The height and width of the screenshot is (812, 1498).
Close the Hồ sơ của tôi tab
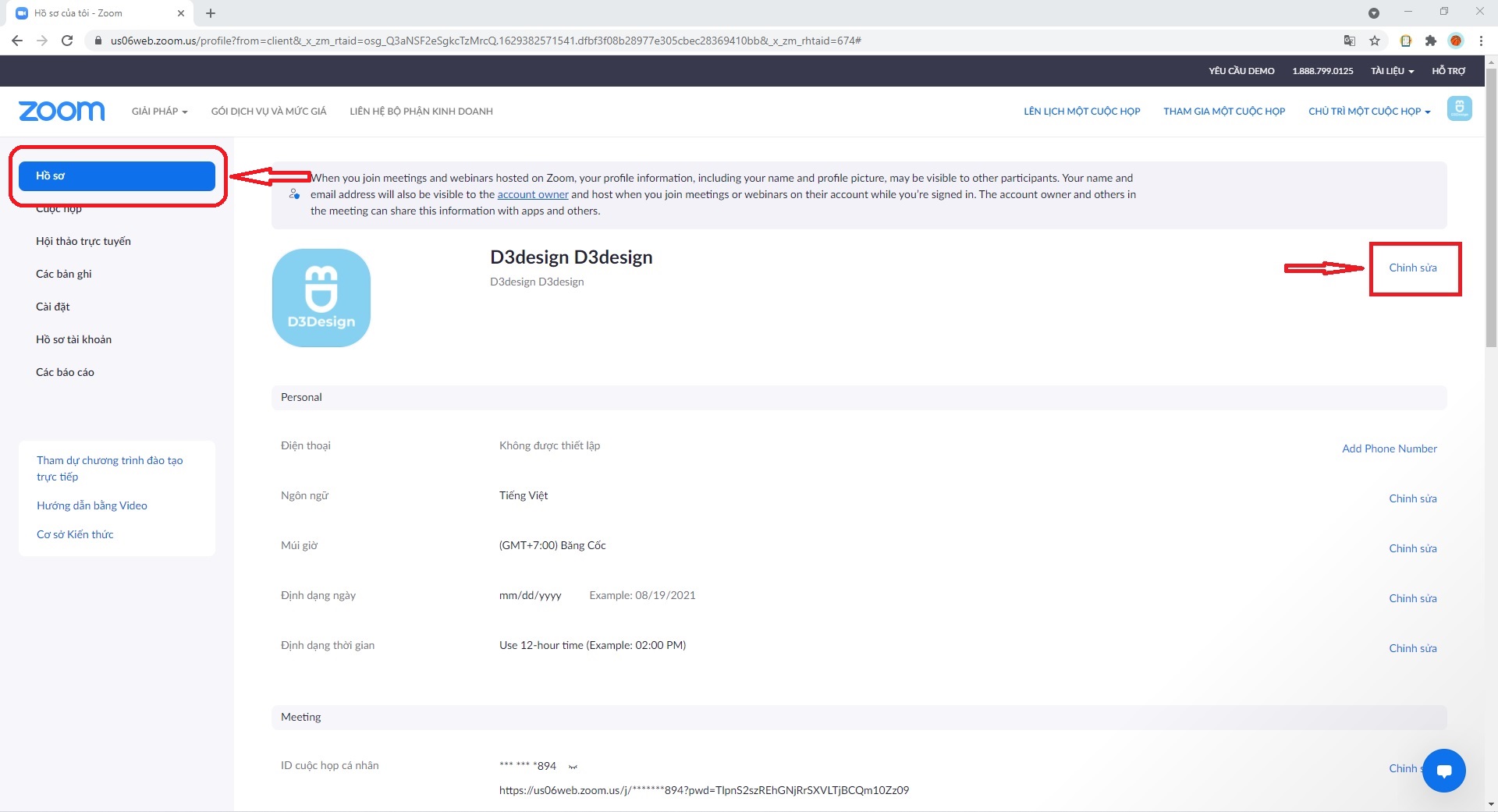(181, 13)
